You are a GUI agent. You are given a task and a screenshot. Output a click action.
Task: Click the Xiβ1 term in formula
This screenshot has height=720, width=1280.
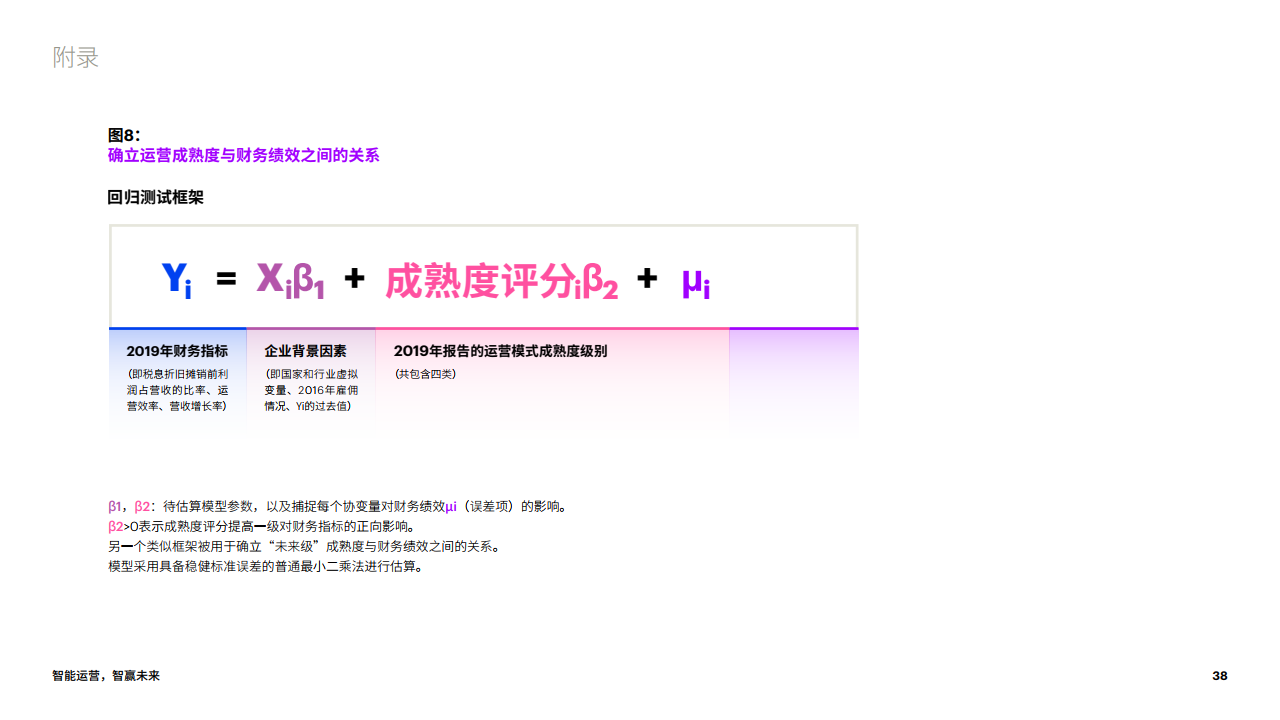click(x=291, y=279)
